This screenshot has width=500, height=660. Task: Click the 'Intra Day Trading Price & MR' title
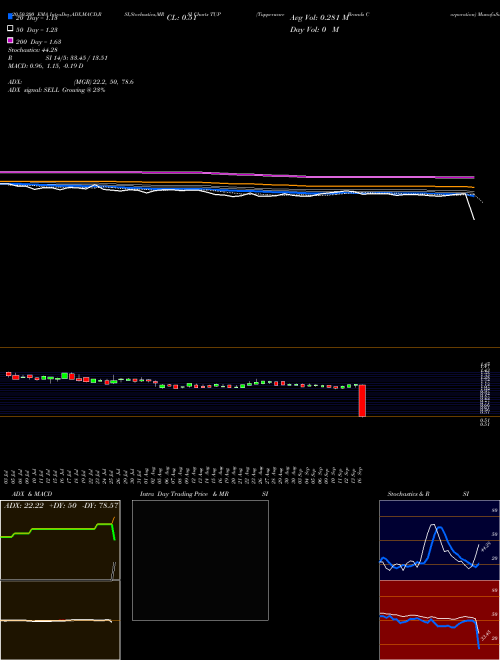pos(184,494)
